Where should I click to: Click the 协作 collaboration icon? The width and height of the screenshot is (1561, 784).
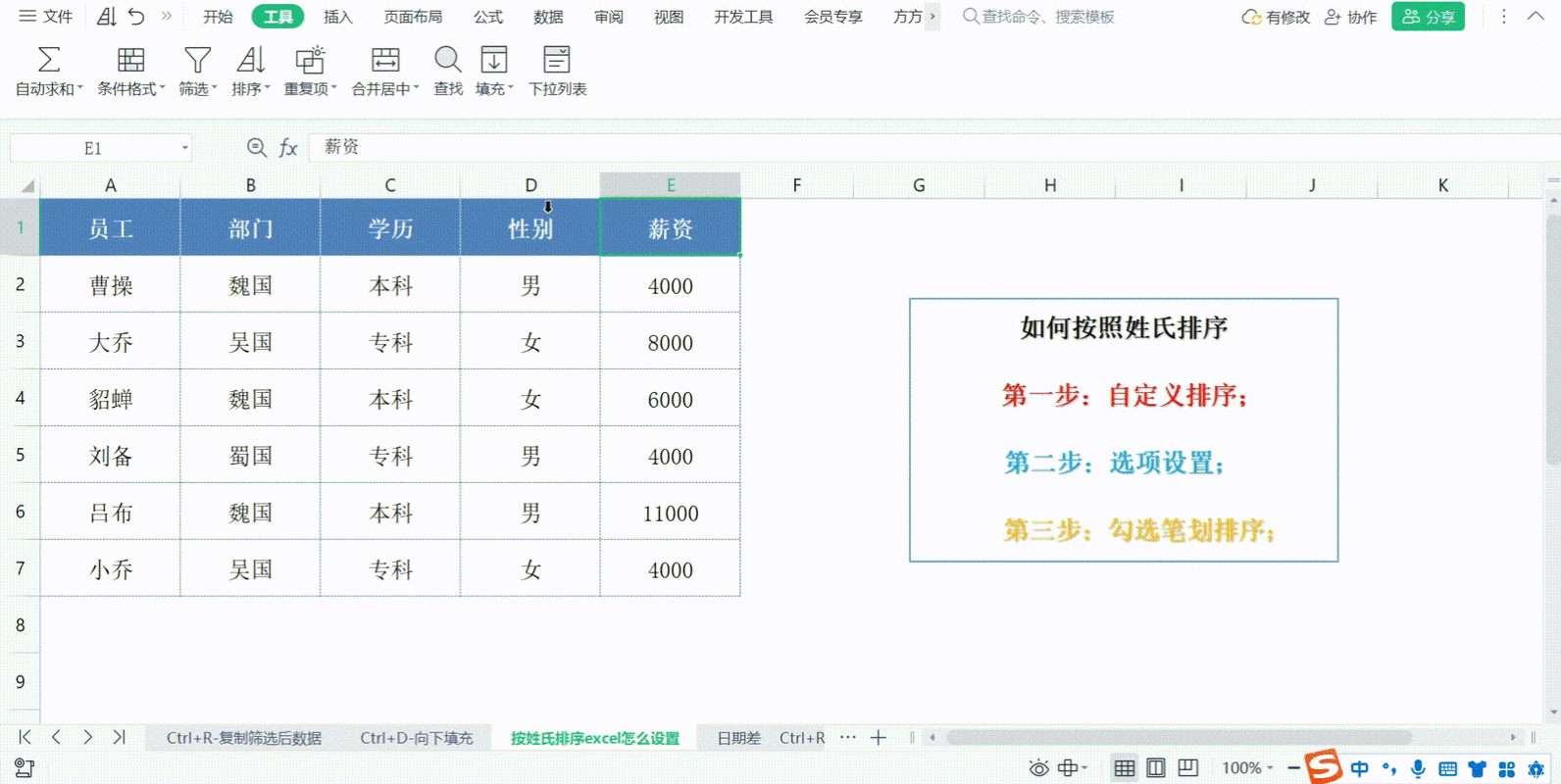click(1333, 17)
